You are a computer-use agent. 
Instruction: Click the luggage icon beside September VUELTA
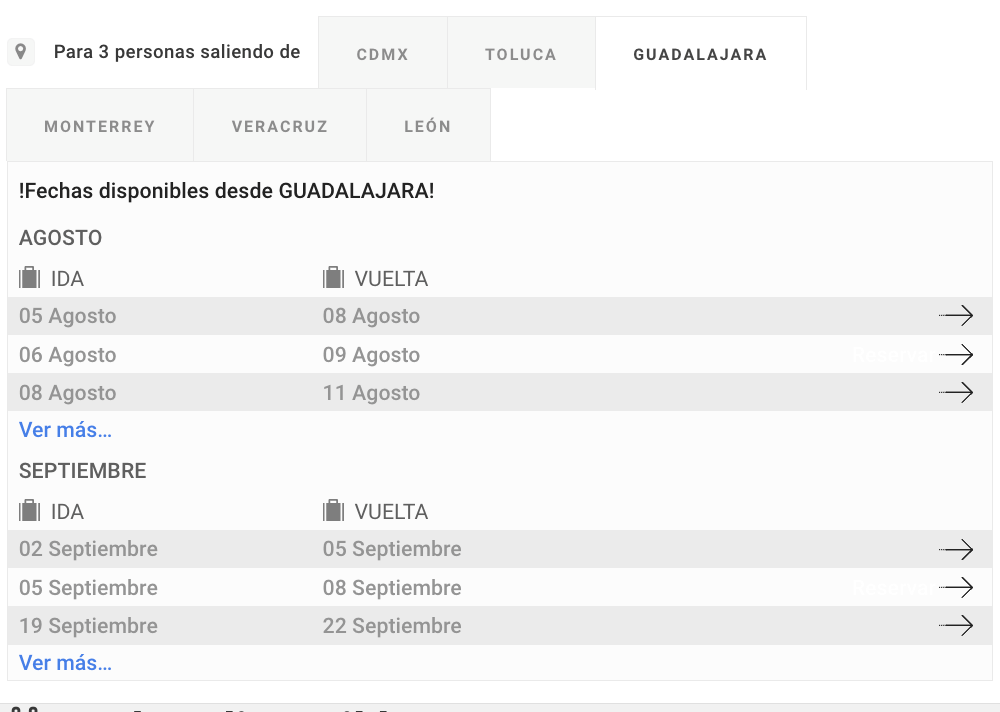334,511
